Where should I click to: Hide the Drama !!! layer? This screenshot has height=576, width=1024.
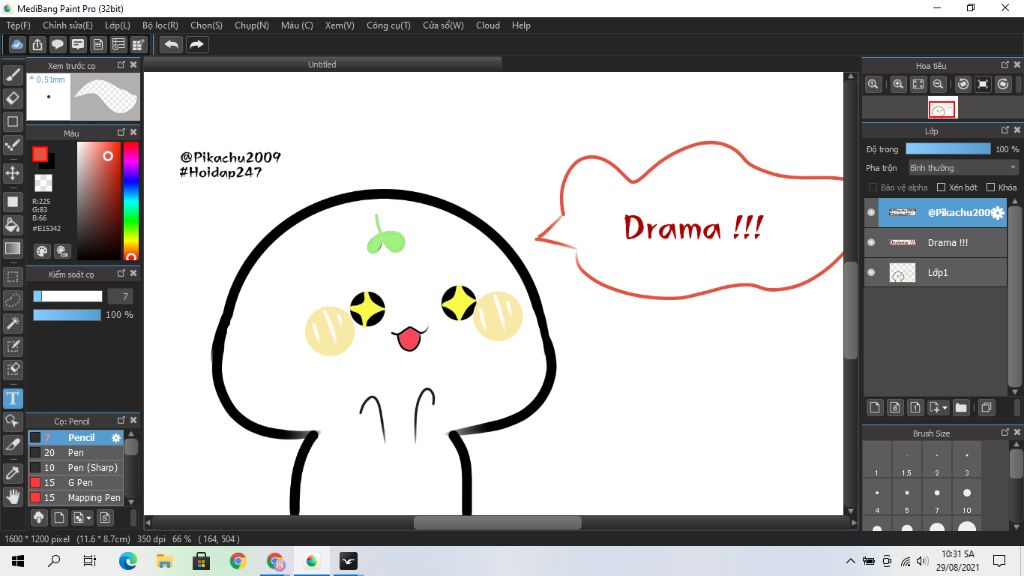pyautogui.click(x=871, y=242)
